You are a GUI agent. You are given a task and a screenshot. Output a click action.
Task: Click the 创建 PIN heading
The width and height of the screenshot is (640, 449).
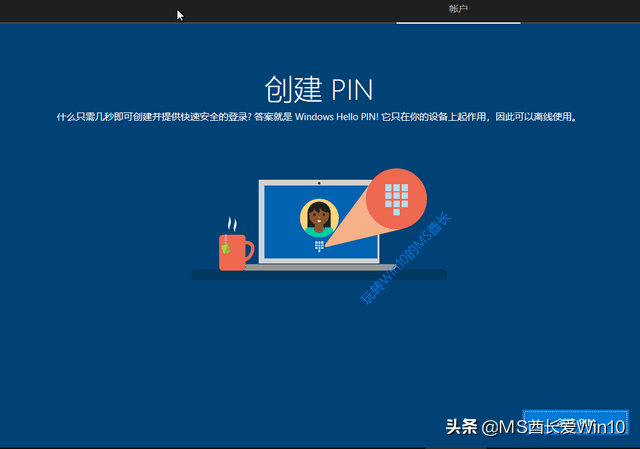click(319, 89)
